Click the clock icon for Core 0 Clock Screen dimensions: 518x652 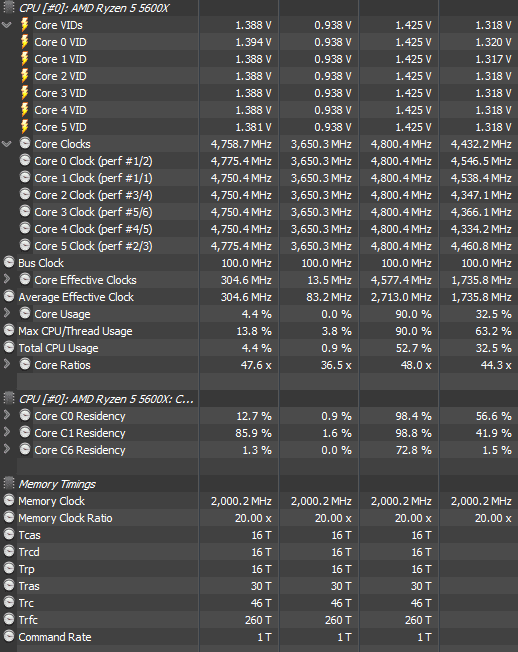[x=25, y=161]
